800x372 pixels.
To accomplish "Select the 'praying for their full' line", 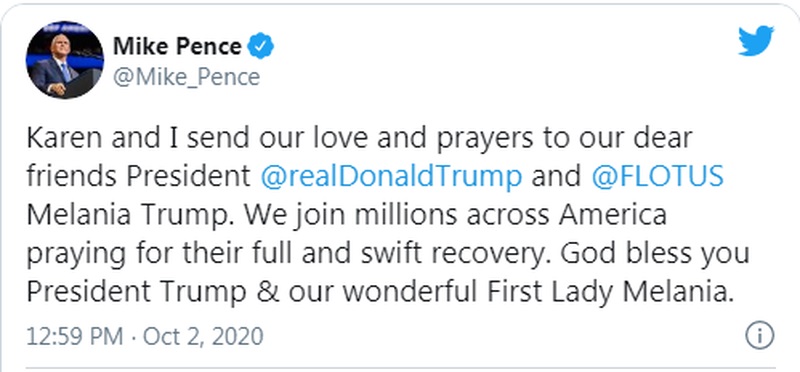I will (x=162, y=254).
